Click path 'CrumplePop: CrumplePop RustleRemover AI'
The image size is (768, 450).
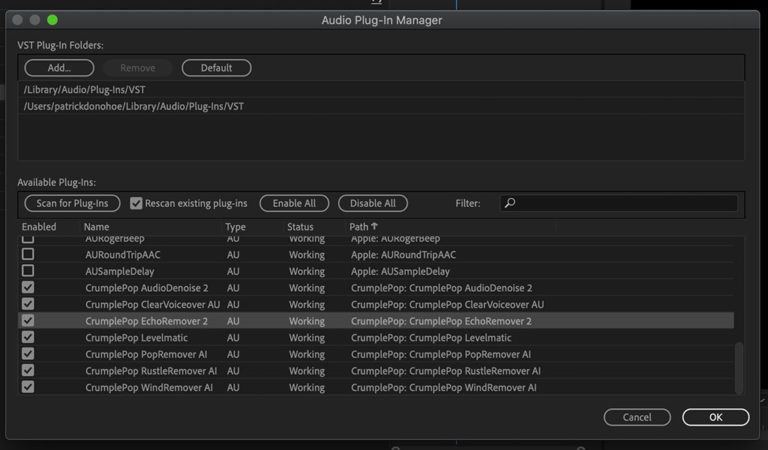tap(446, 371)
